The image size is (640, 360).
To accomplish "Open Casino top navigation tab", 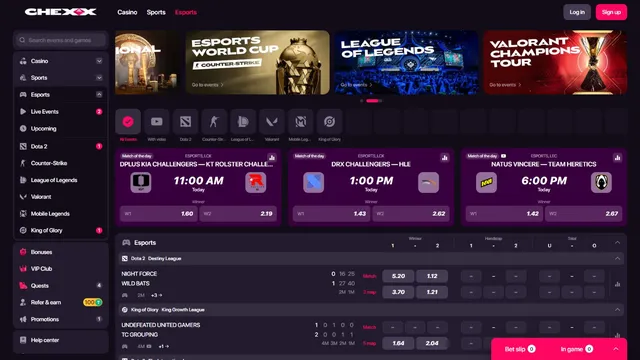I will [127, 12].
